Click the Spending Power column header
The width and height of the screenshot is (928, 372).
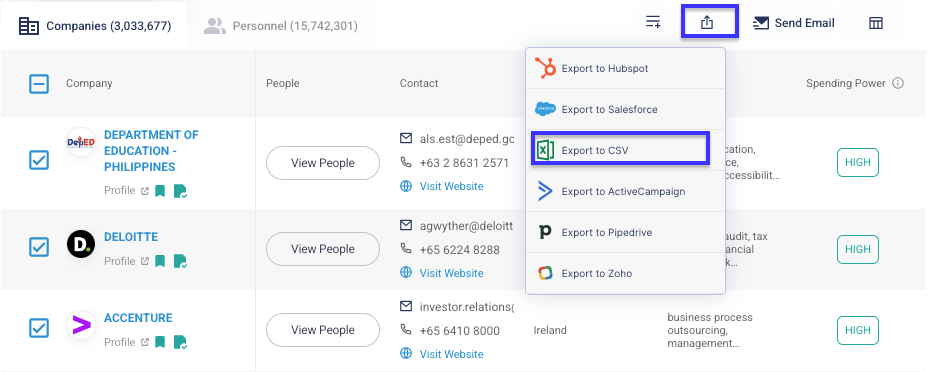point(846,83)
